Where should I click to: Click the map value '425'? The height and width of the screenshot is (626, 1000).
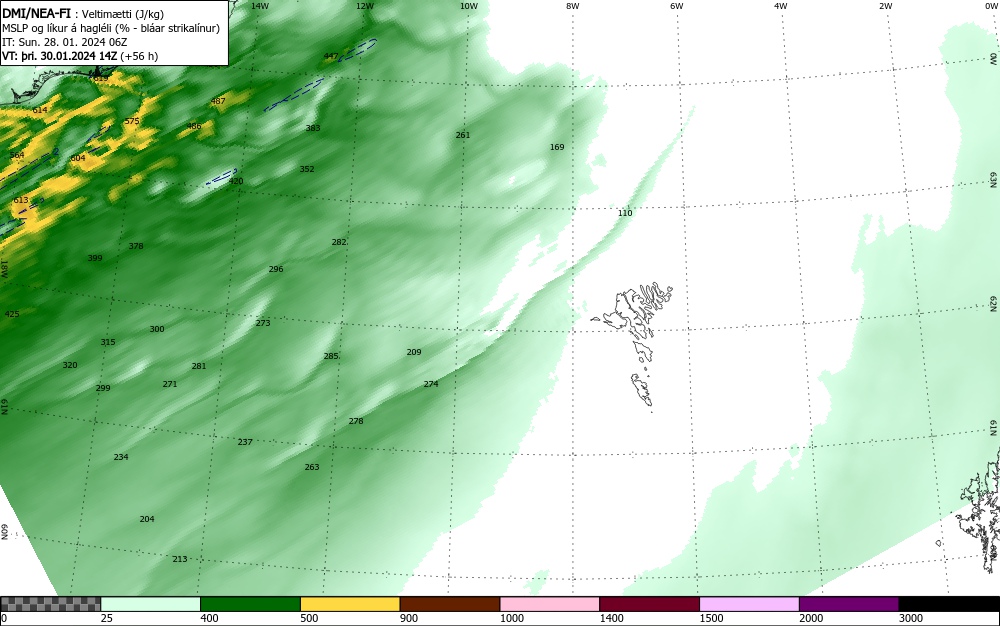point(11,314)
